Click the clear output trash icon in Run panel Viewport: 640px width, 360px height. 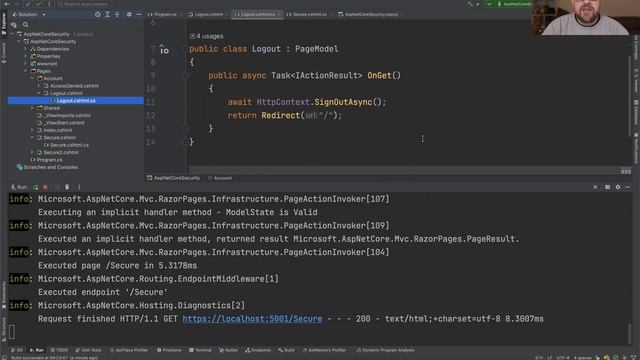pyautogui.click(x=67, y=187)
